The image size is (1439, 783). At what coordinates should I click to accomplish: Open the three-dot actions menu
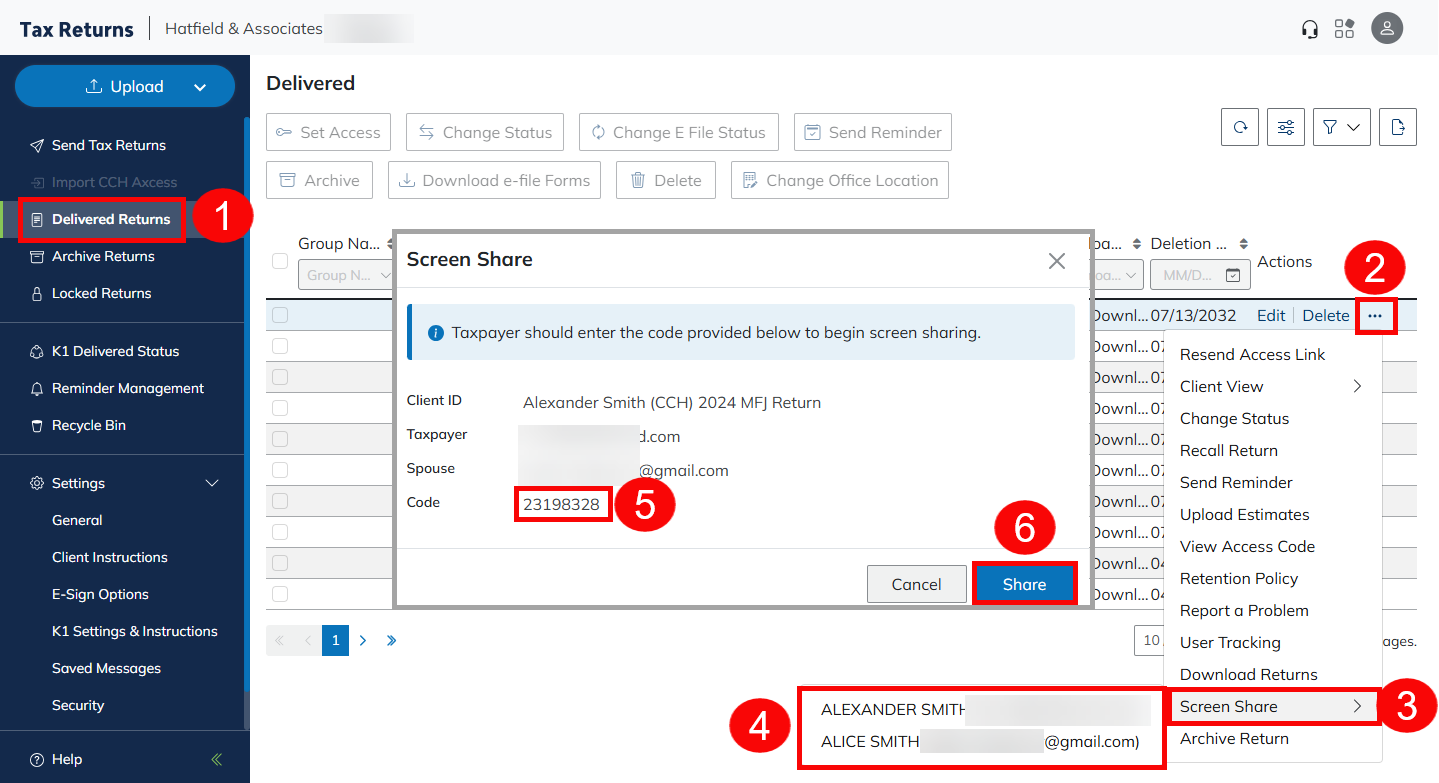[x=1376, y=316]
